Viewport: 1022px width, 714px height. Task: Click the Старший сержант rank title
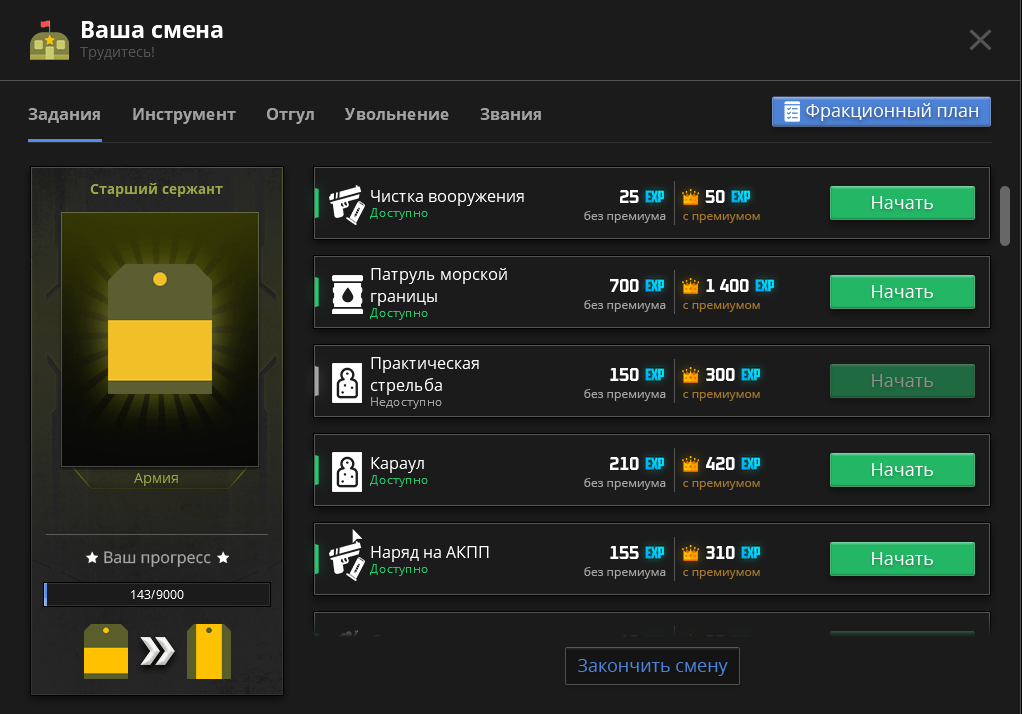pyautogui.click(x=156, y=189)
